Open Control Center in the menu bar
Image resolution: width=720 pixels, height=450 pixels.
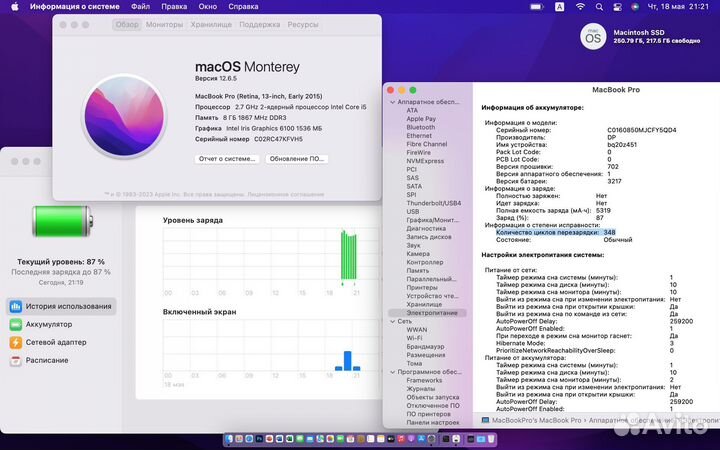(x=617, y=7)
